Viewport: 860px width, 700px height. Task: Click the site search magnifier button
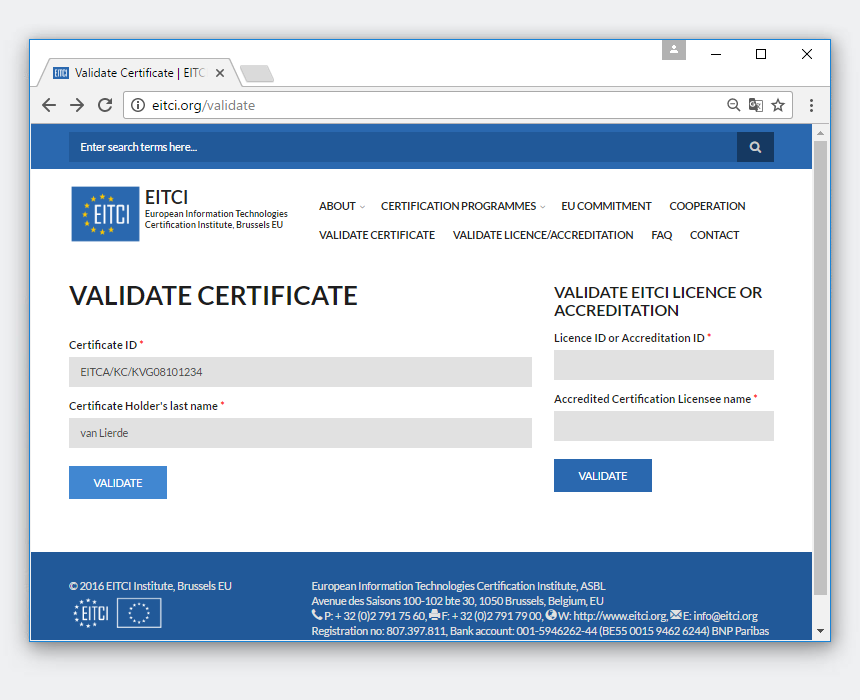coord(755,147)
